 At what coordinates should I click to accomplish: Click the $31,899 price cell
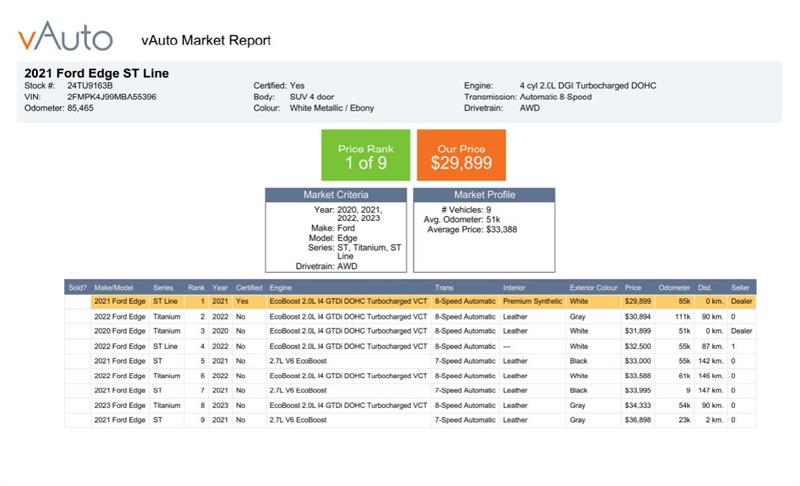[x=638, y=331]
